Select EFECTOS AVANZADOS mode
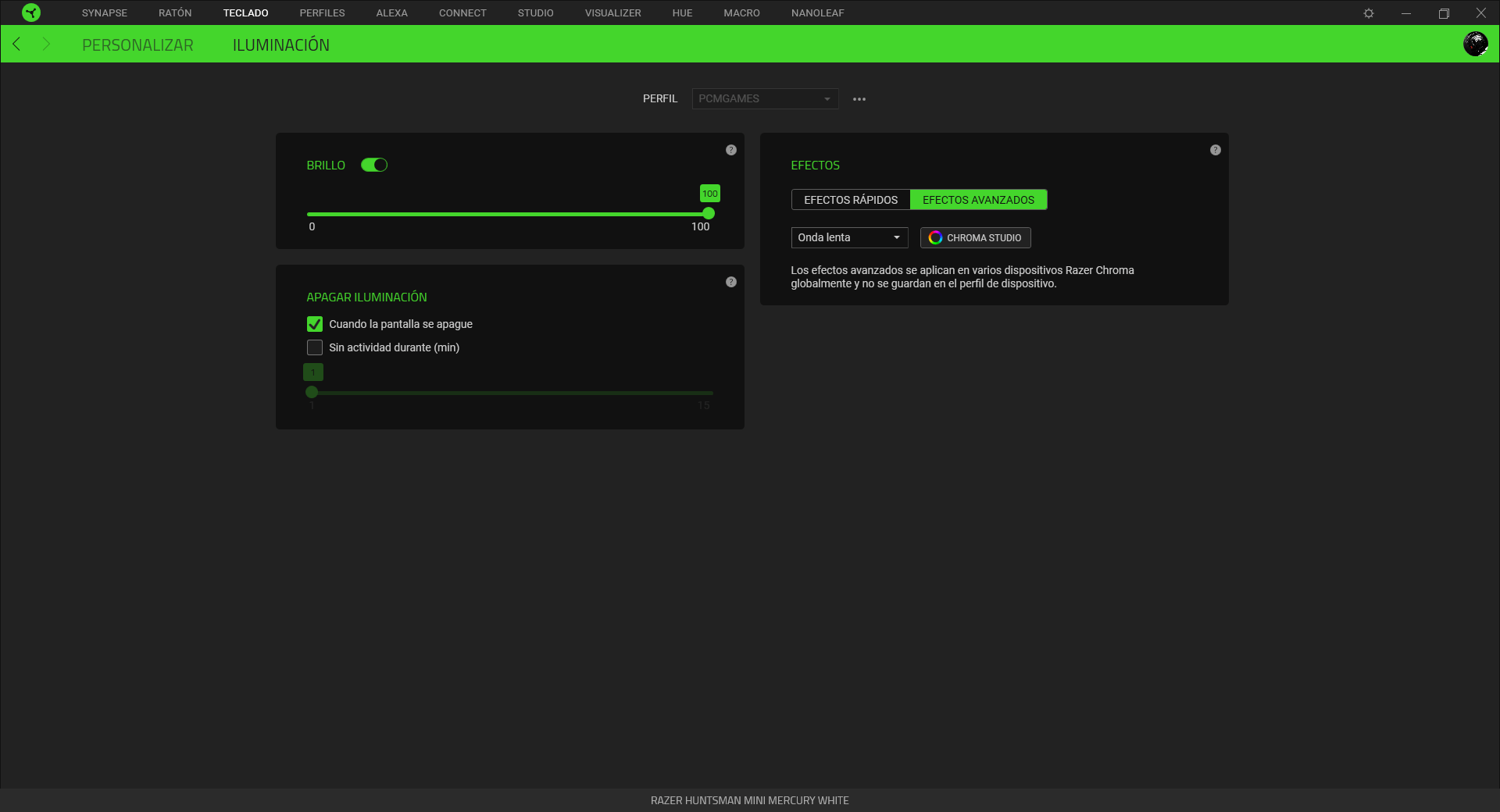 pos(978,200)
